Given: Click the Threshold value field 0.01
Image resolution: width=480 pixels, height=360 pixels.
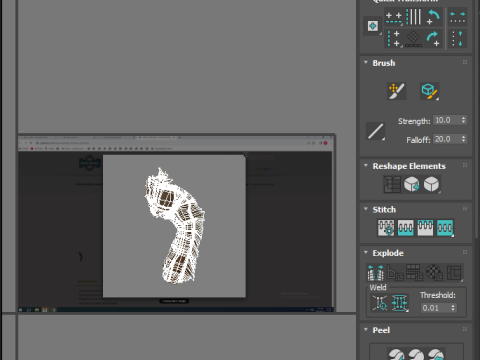Looking at the screenshot, I should 435,308.
